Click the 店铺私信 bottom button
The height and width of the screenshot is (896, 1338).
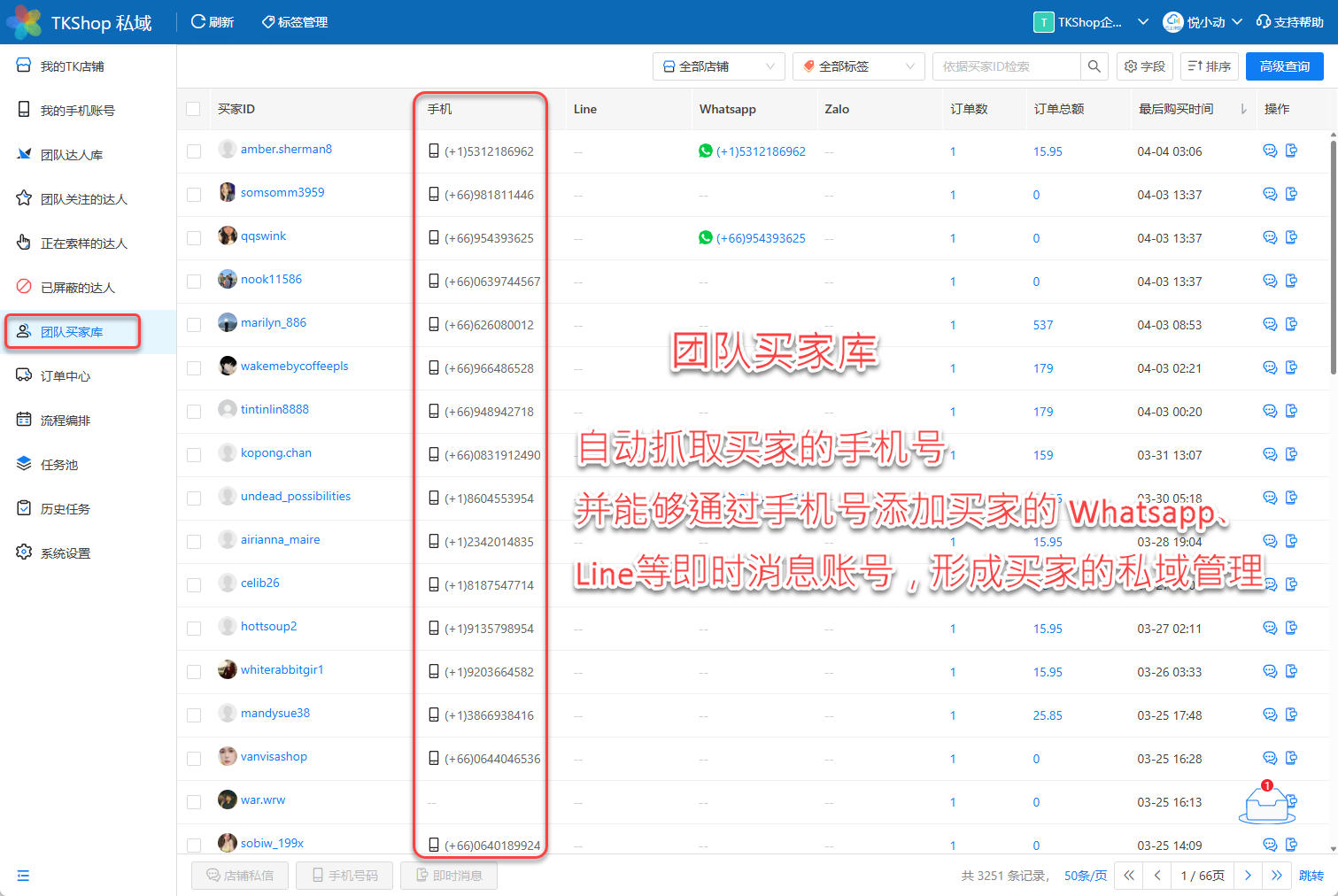pyautogui.click(x=240, y=876)
